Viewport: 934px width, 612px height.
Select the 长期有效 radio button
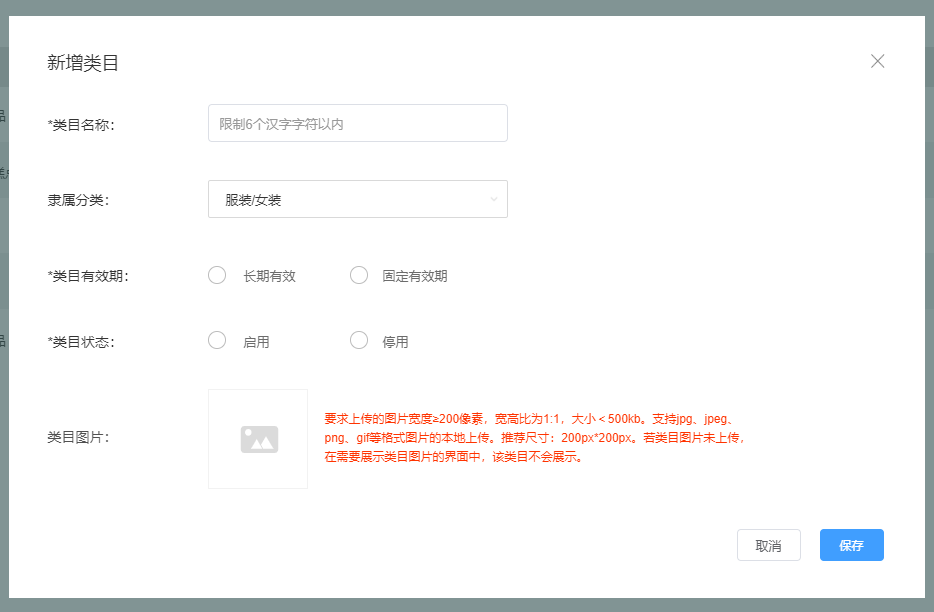tap(217, 275)
